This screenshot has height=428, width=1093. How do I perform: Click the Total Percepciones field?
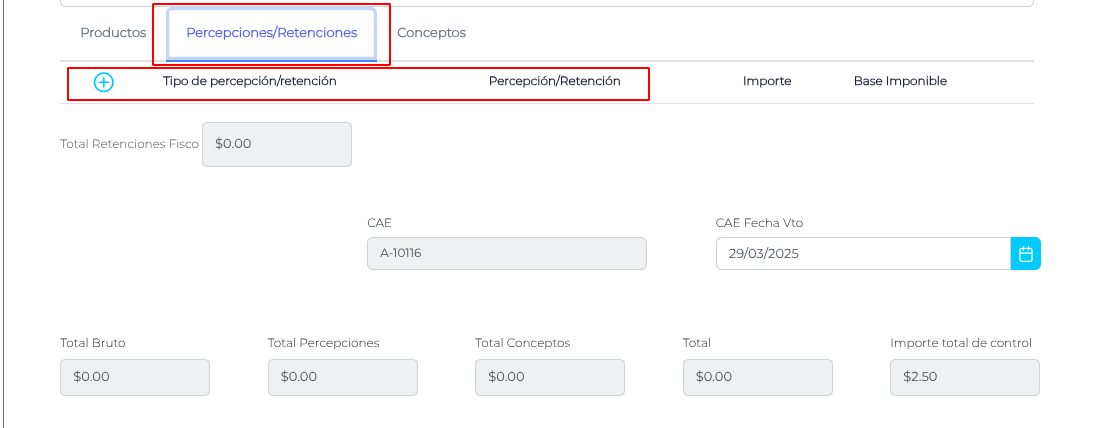(x=342, y=378)
